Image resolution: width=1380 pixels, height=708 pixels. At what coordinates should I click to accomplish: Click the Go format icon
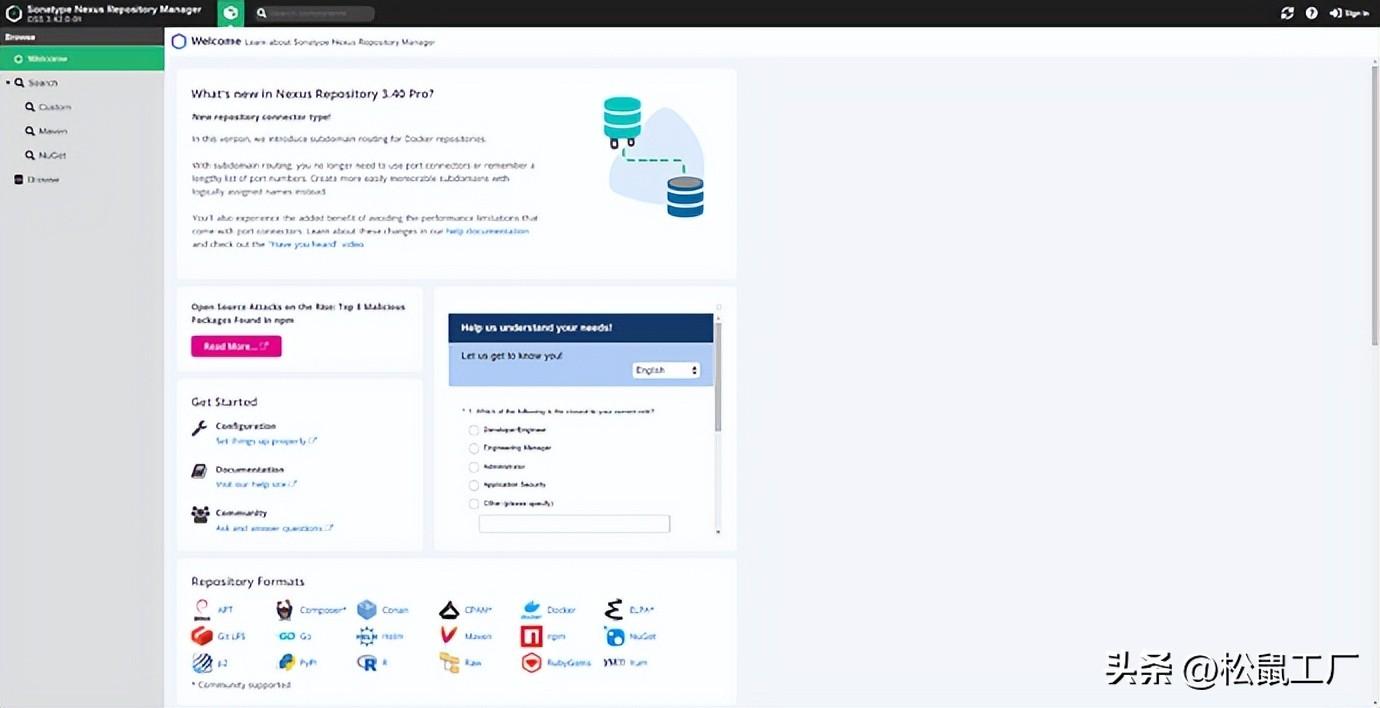tap(285, 636)
